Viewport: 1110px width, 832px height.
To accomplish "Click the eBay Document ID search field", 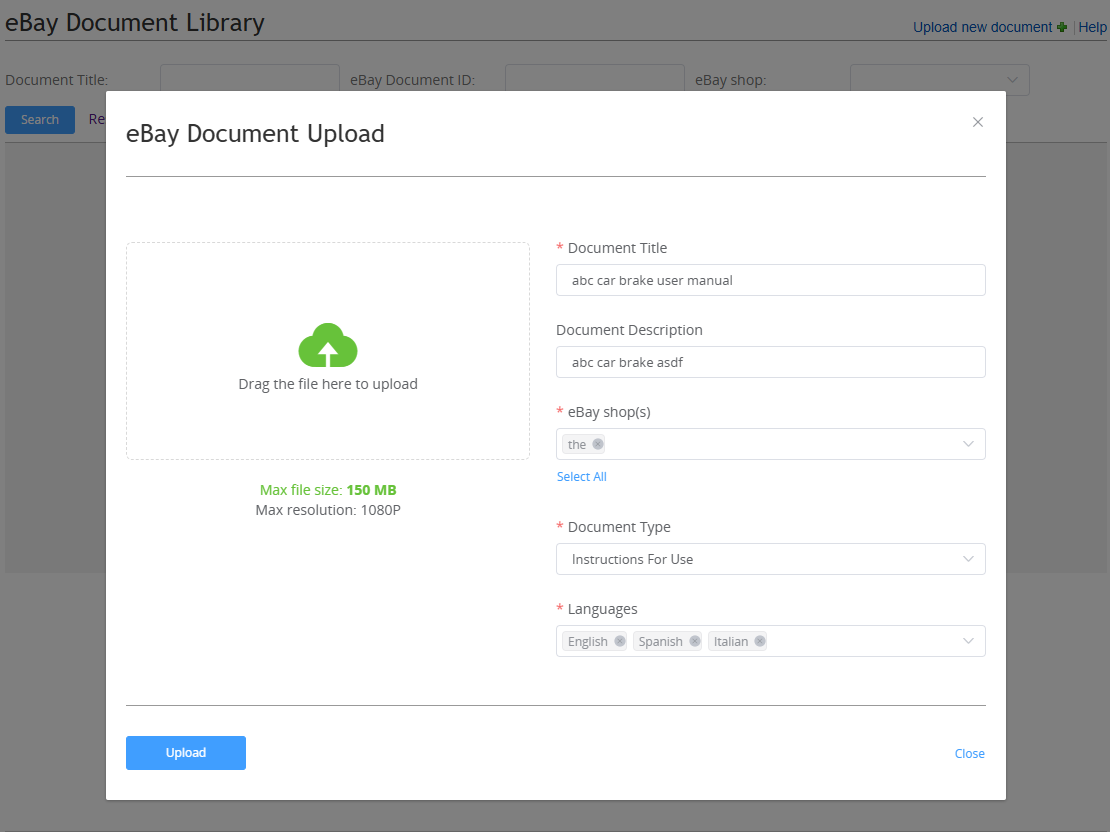I will pyautogui.click(x=595, y=78).
